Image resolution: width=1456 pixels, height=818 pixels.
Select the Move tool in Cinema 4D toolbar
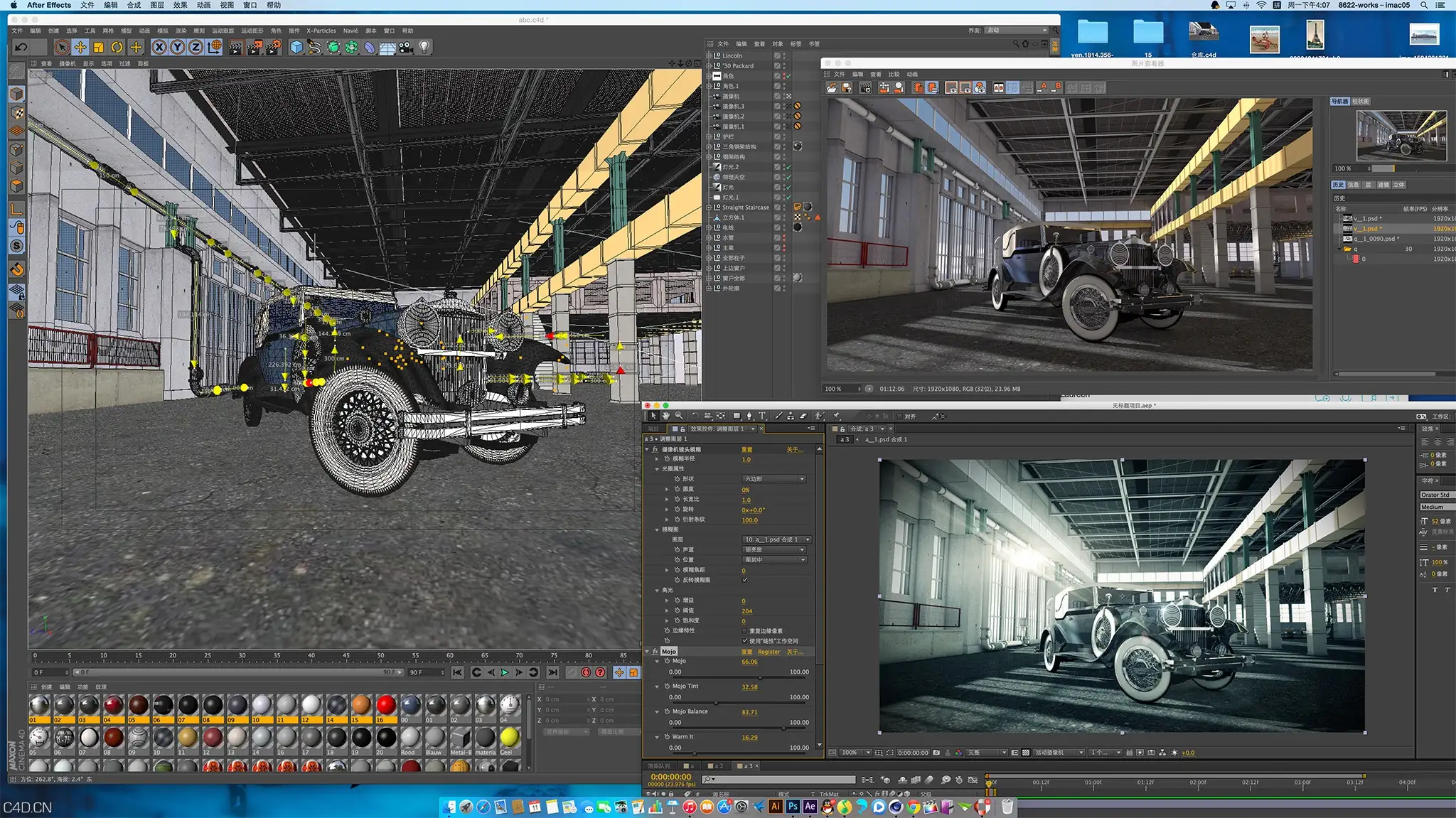80,48
